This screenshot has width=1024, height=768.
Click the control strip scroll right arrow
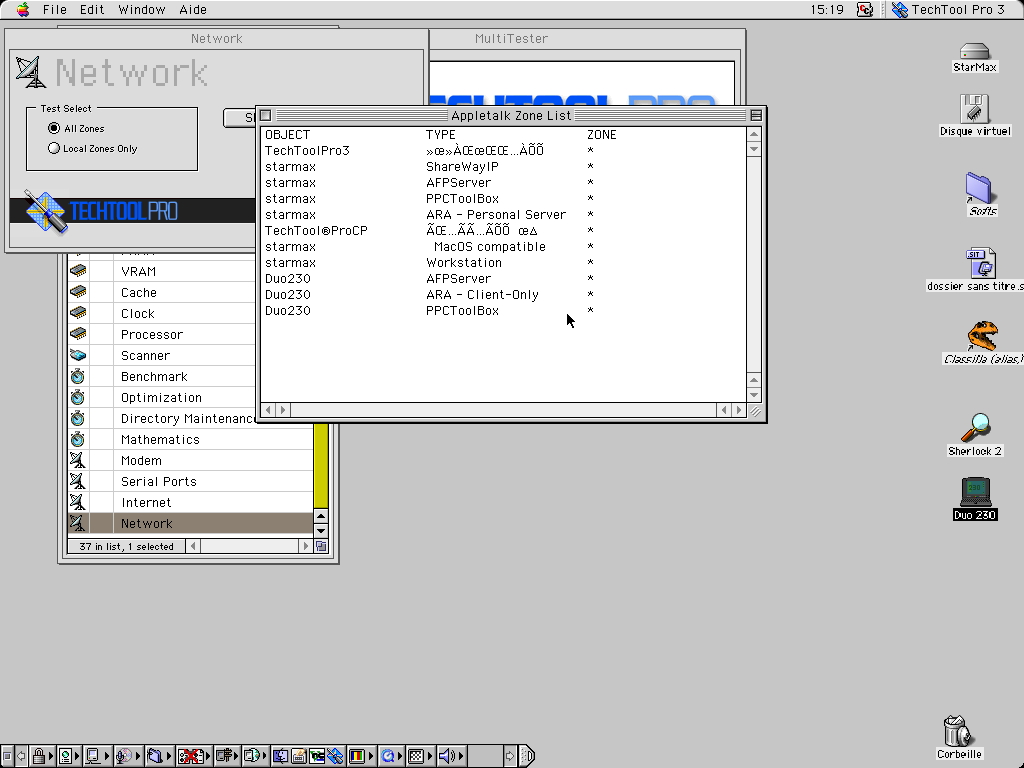click(509, 756)
